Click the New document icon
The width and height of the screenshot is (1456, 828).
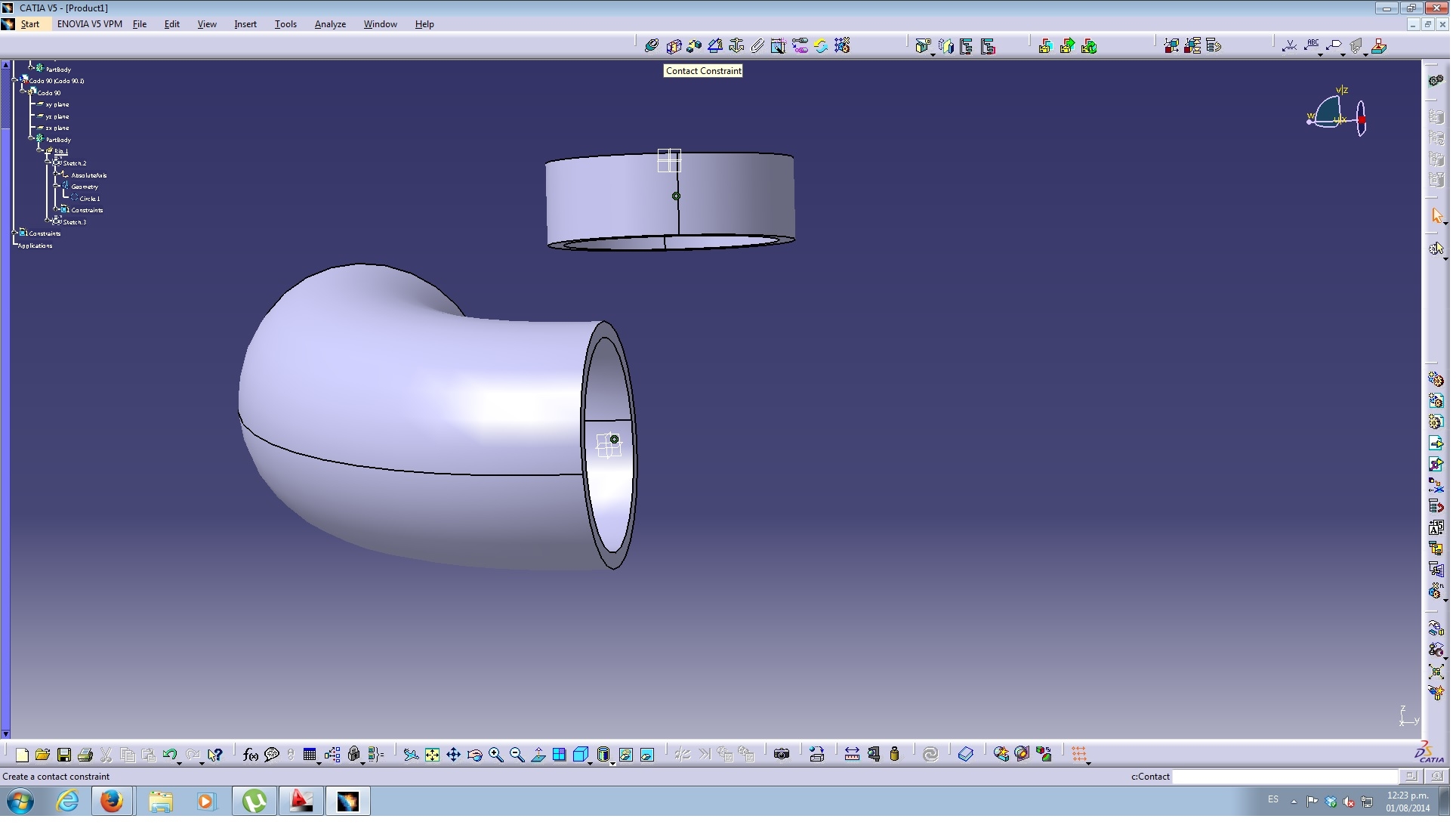tap(22, 754)
